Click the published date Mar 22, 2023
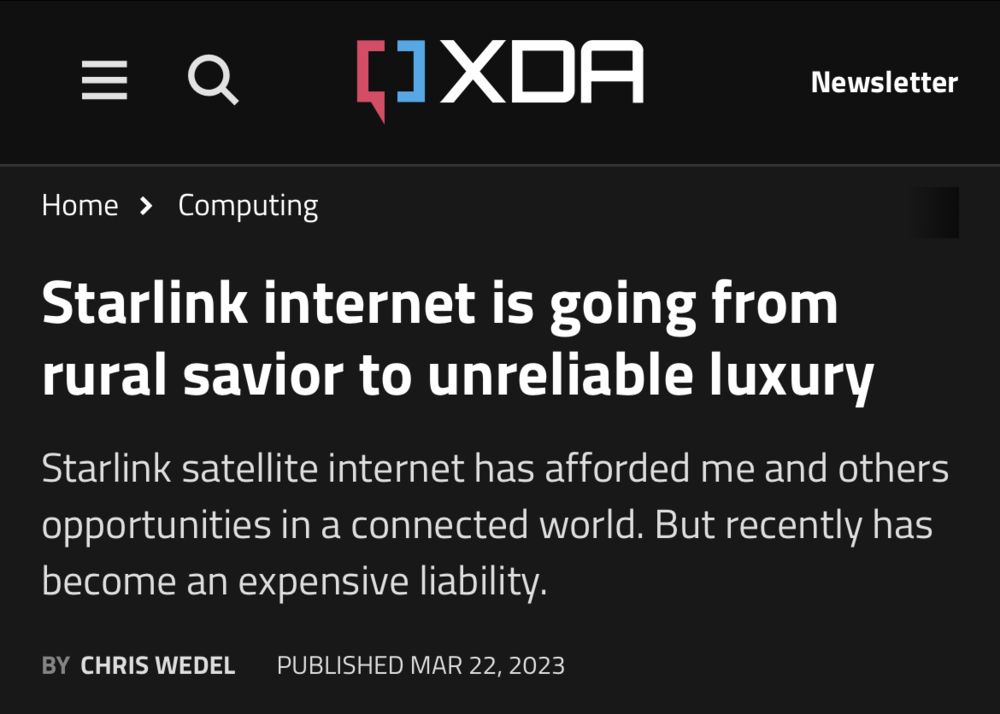This screenshot has height=714, width=1000. pyautogui.click(x=421, y=665)
